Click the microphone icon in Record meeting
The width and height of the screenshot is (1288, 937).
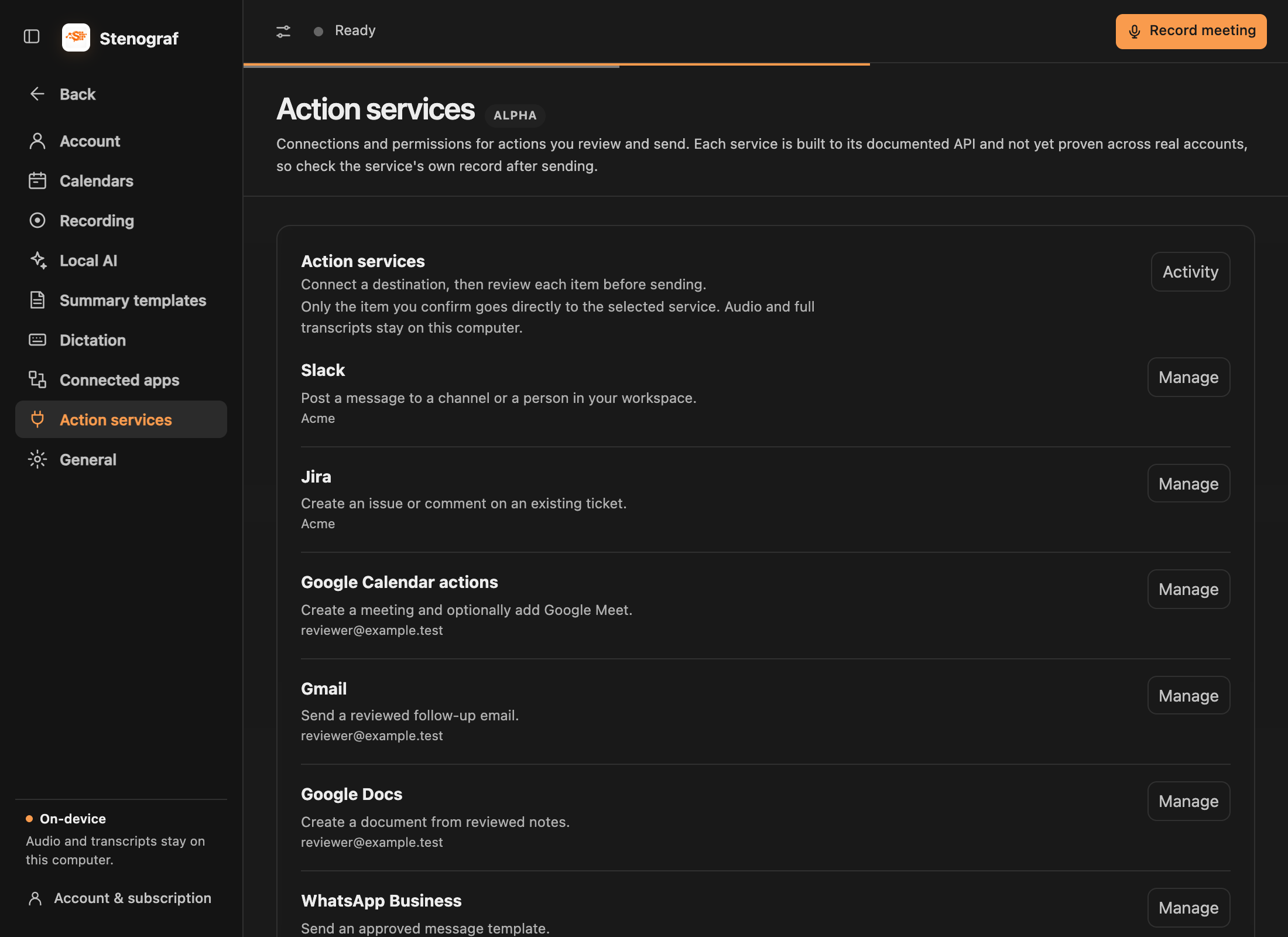point(1135,32)
